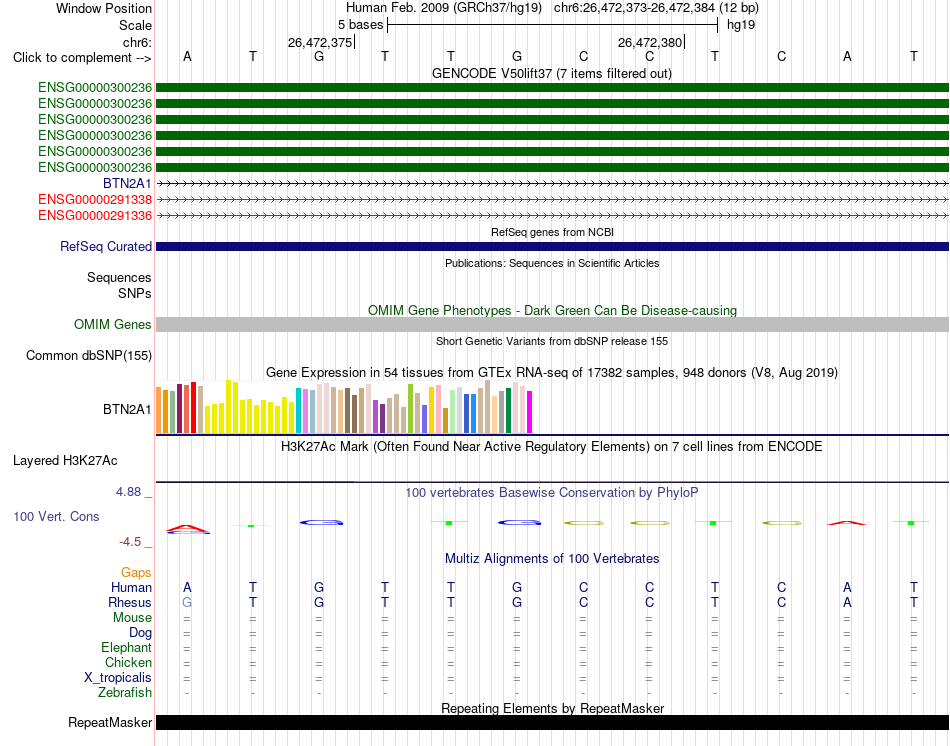The image size is (950, 746).
Task: Open GENCODE V50lift37 track title
Action: point(552,73)
